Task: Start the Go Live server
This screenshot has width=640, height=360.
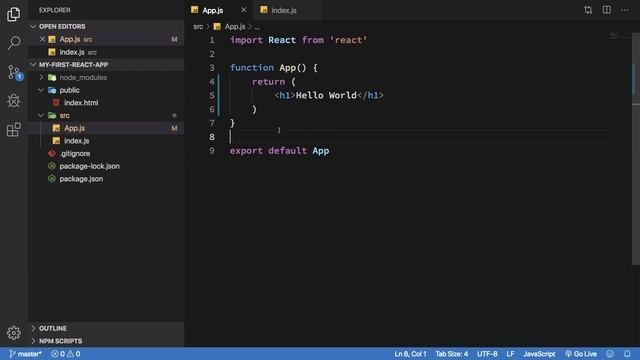Action: (x=581, y=353)
